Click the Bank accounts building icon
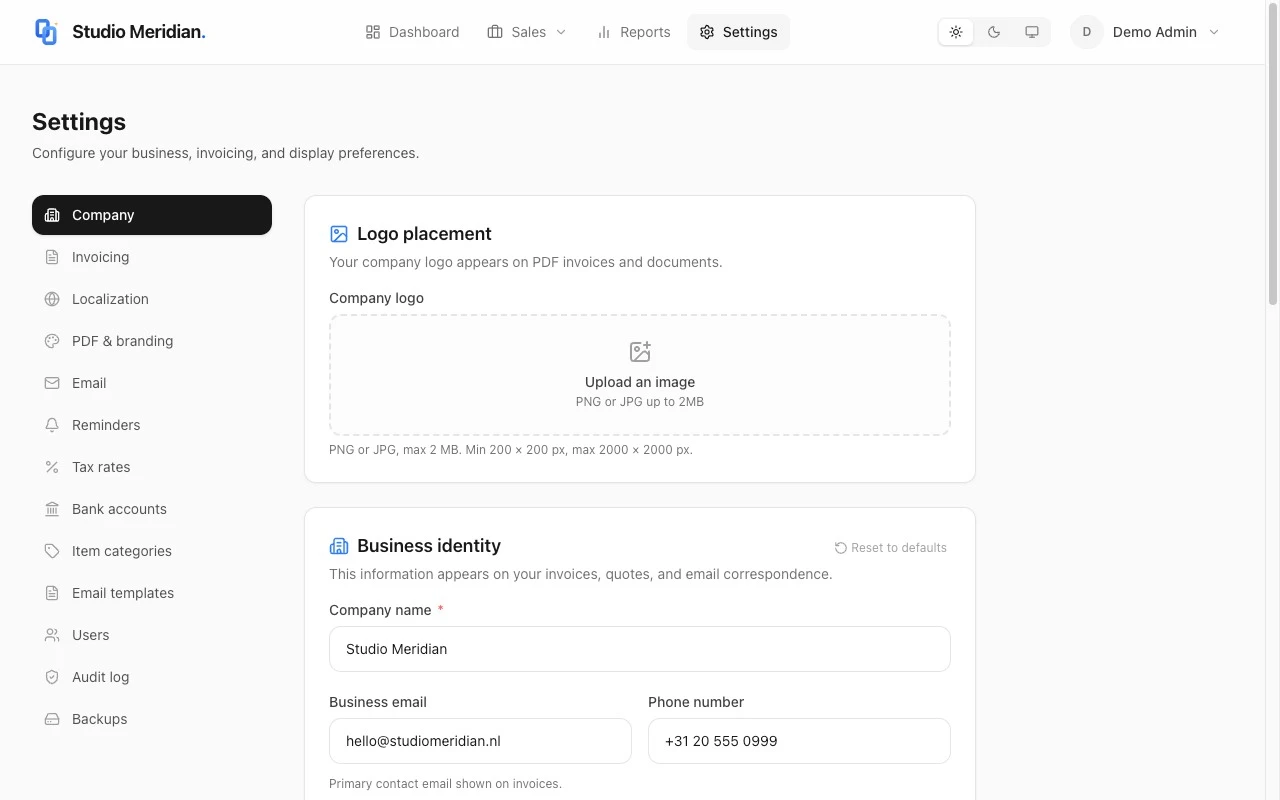 click(x=52, y=509)
